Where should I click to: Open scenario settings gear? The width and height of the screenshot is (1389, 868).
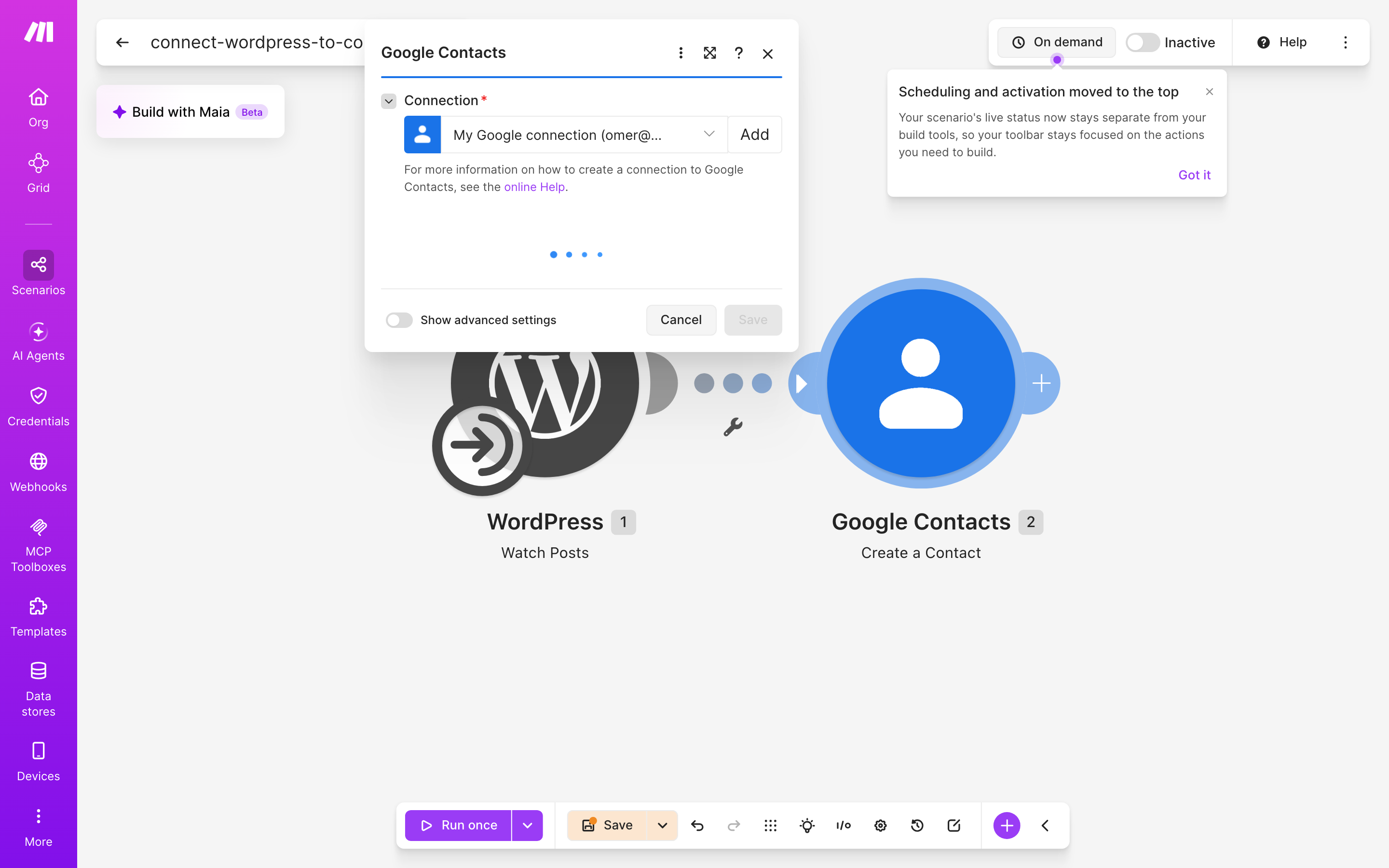pos(881,826)
